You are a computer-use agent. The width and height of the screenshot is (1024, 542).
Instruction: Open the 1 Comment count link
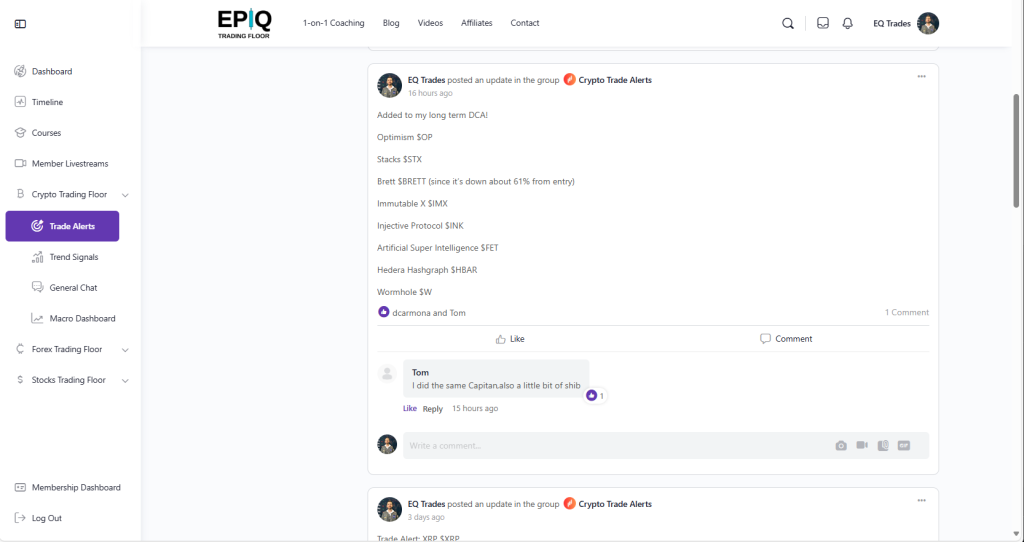(x=906, y=312)
